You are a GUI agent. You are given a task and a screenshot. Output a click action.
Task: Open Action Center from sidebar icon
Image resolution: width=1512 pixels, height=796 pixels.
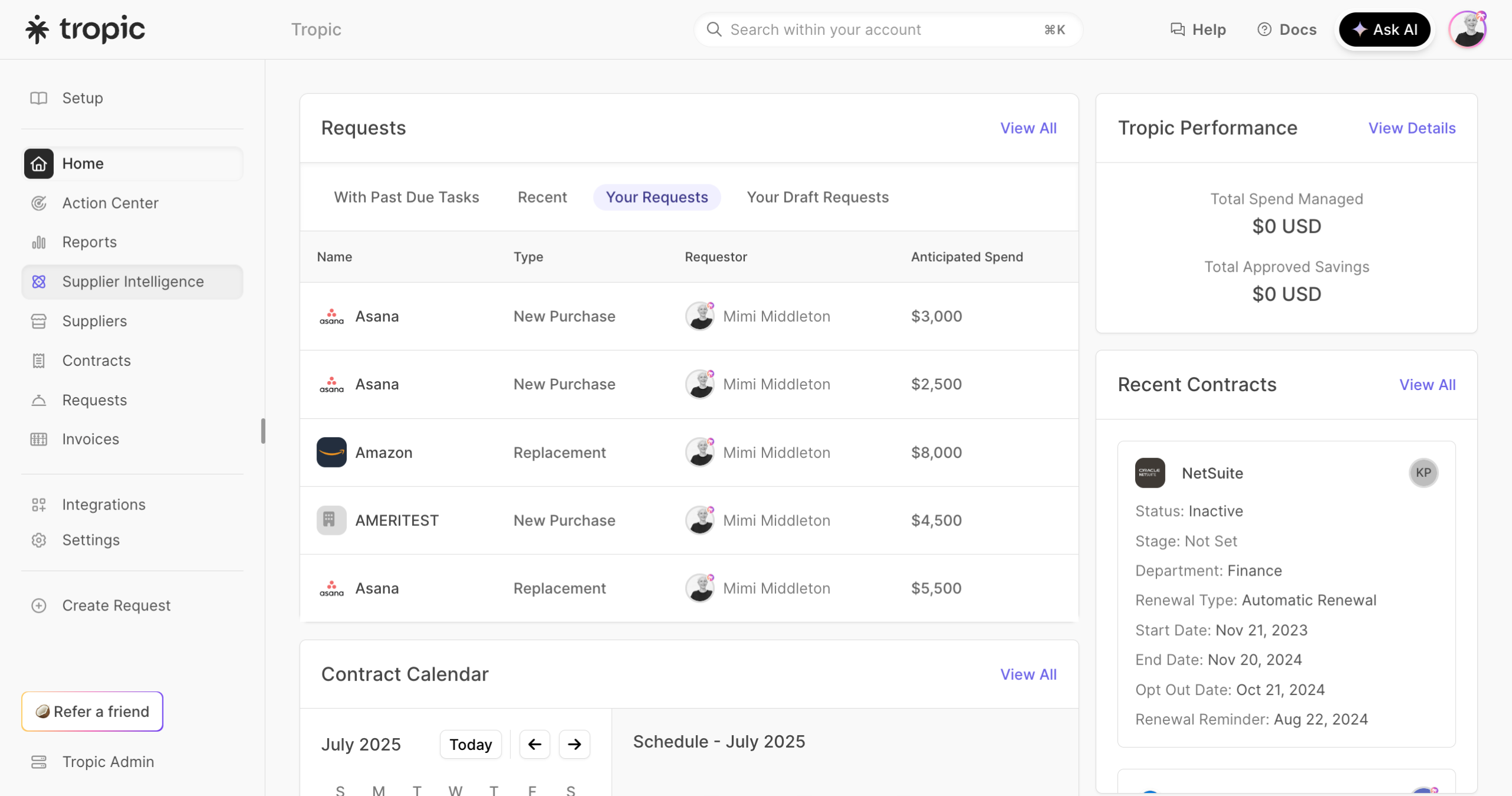[x=39, y=203]
